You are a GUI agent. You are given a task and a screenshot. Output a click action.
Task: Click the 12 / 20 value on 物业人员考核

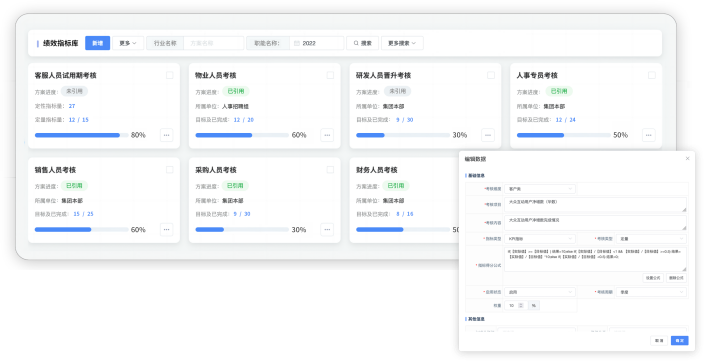pos(244,120)
